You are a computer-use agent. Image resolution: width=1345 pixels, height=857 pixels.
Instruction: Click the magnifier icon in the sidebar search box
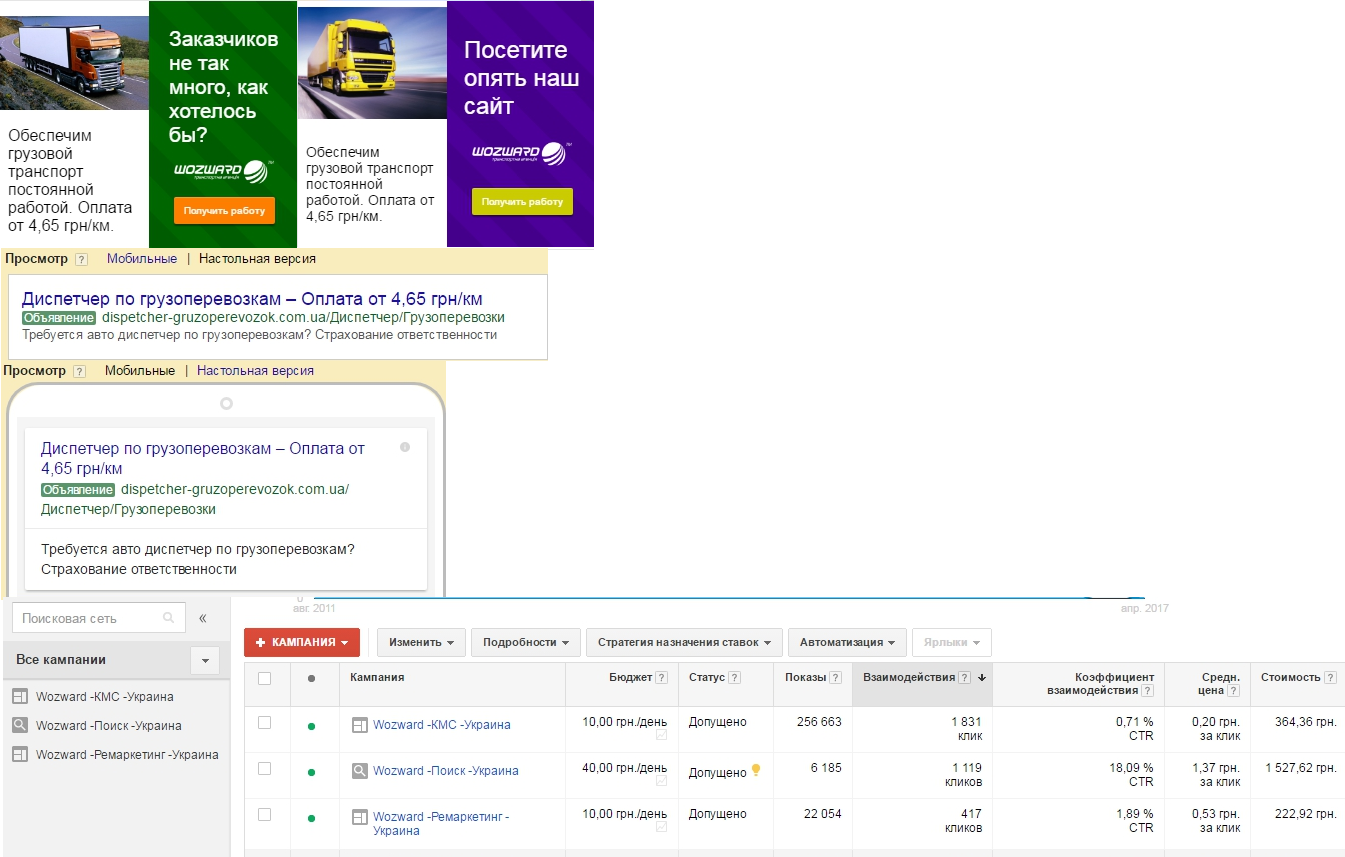[x=169, y=618]
